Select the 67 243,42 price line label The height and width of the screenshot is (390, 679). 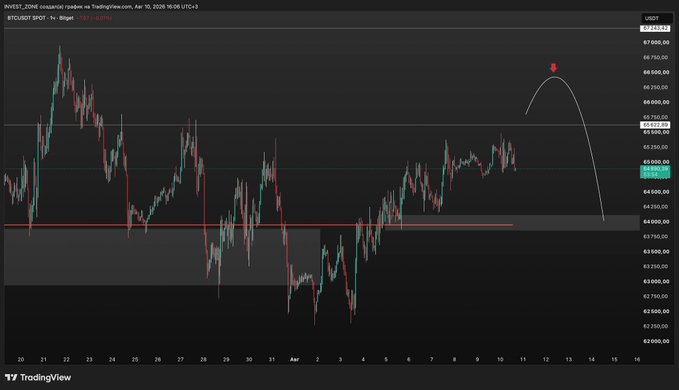pos(655,28)
